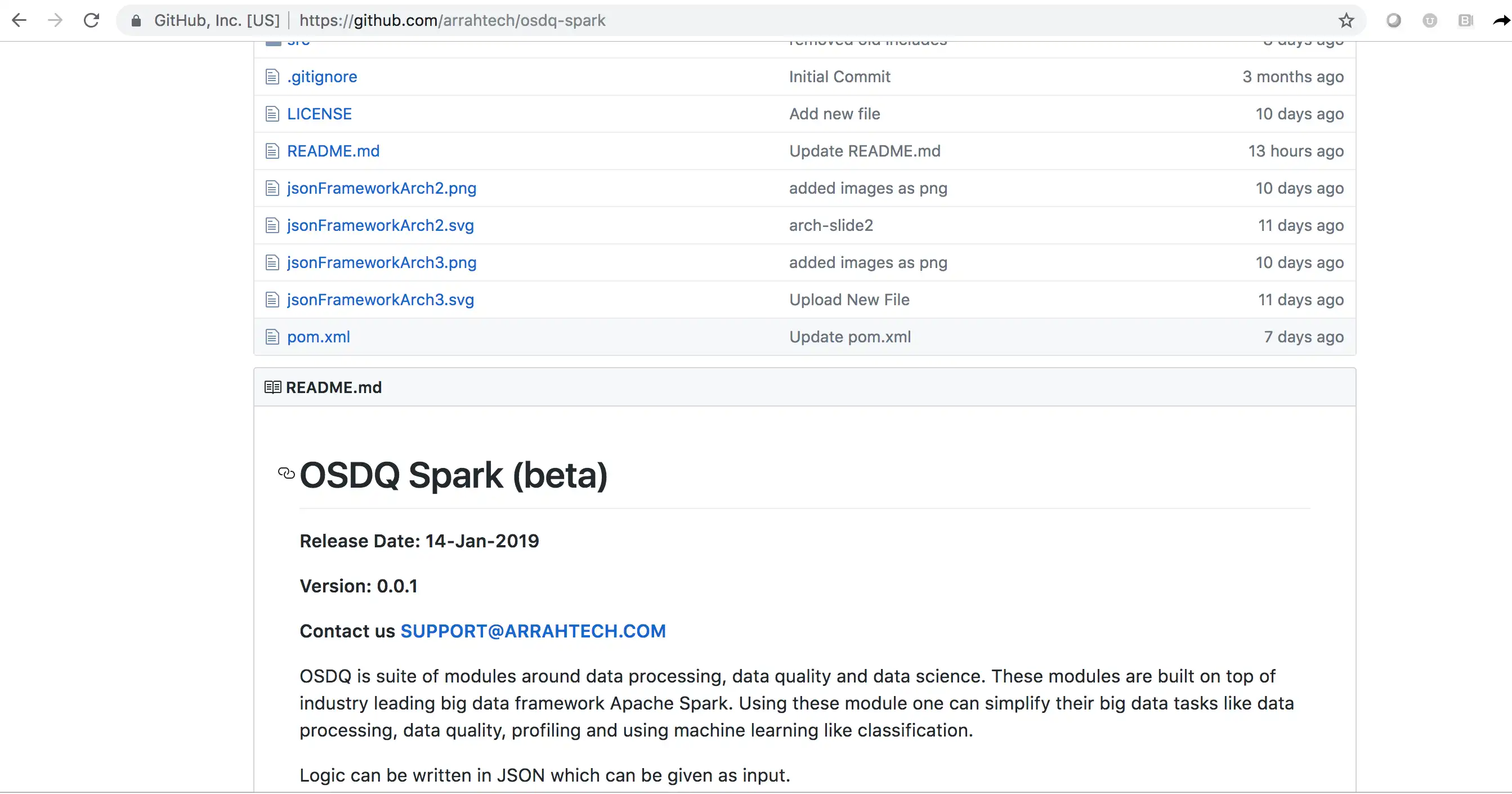Click the book icon in README.md header
The width and height of the screenshot is (1512, 794).
[x=272, y=387]
